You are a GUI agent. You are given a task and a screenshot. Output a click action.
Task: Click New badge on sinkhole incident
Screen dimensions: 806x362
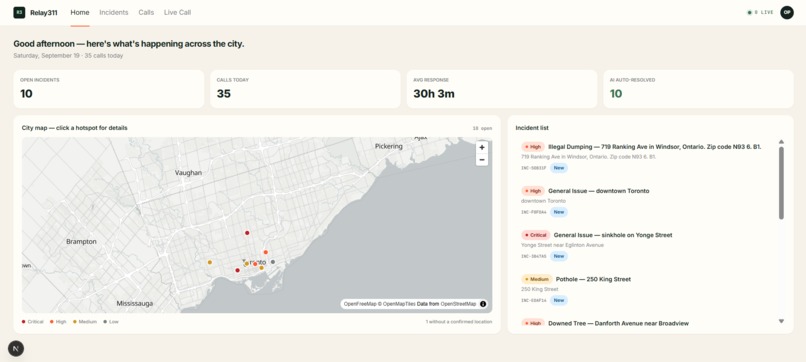pyautogui.click(x=559, y=256)
